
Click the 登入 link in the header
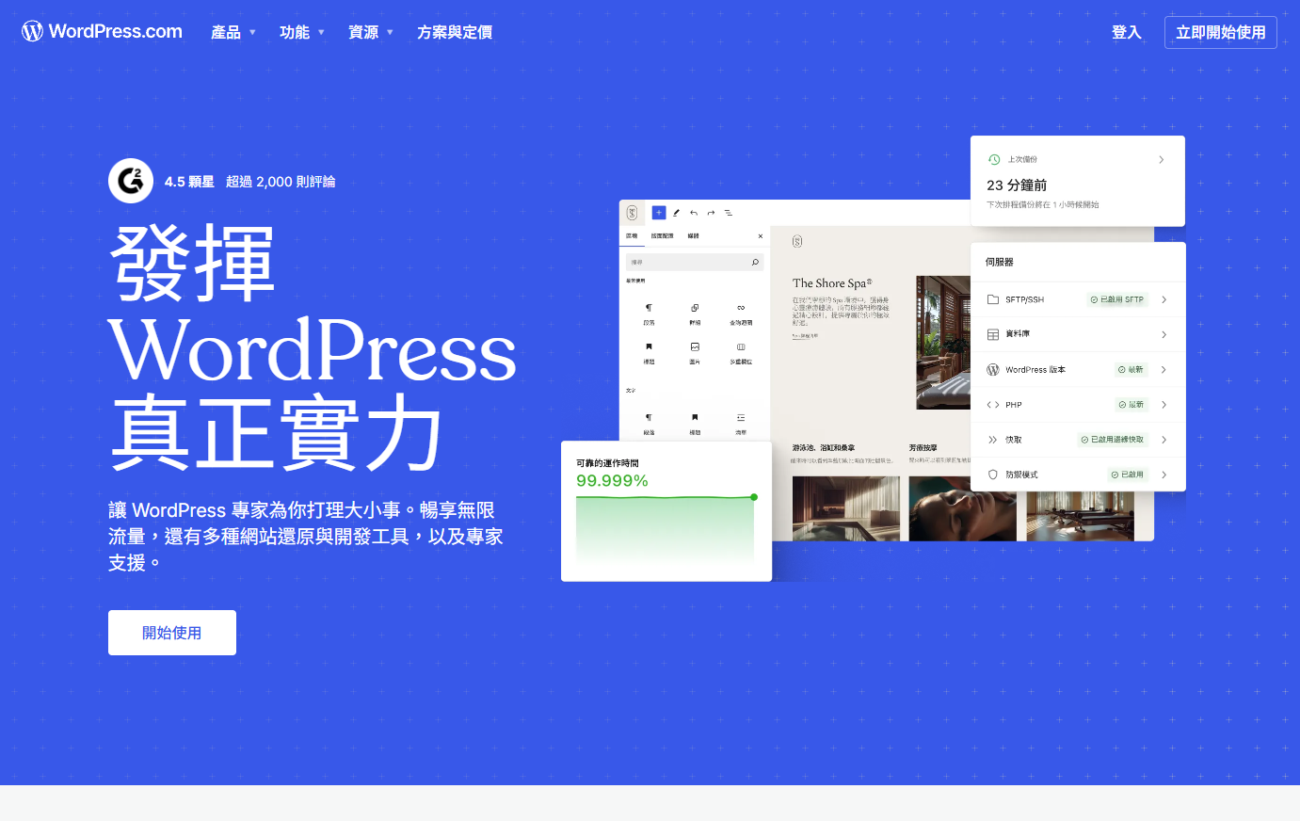click(x=1126, y=32)
